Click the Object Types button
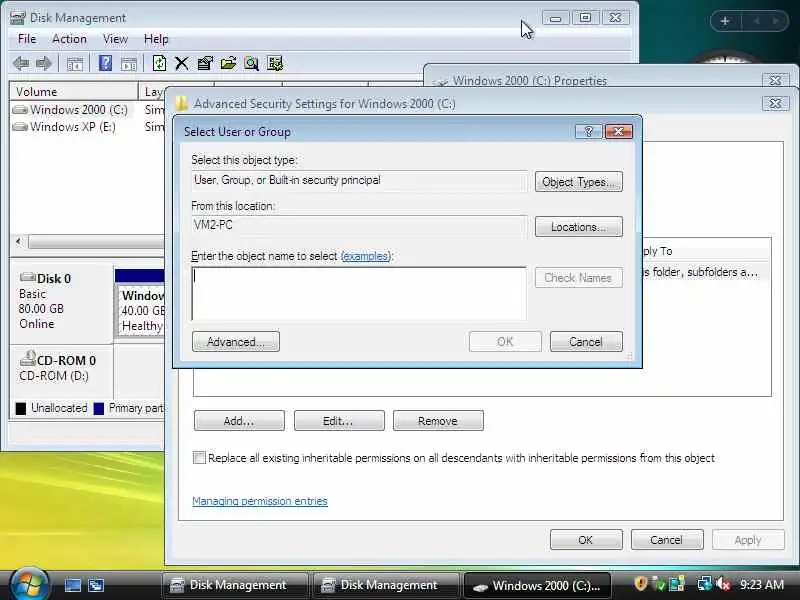 pyautogui.click(x=579, y=182)
